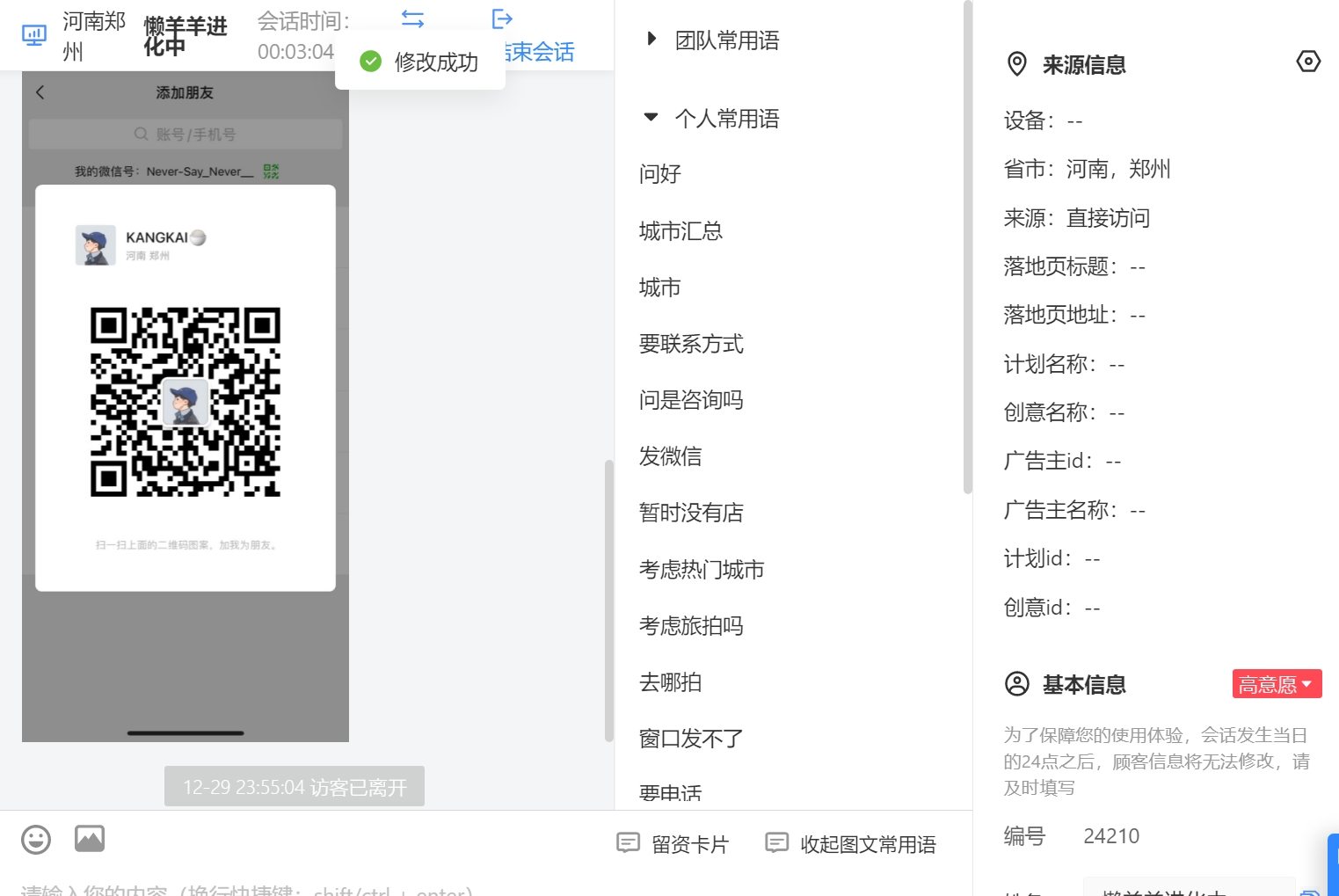The image size is (1339, 896).
Task: Click the back chevron in the 添加朋友 screenshot
Action: coord(40,92)
